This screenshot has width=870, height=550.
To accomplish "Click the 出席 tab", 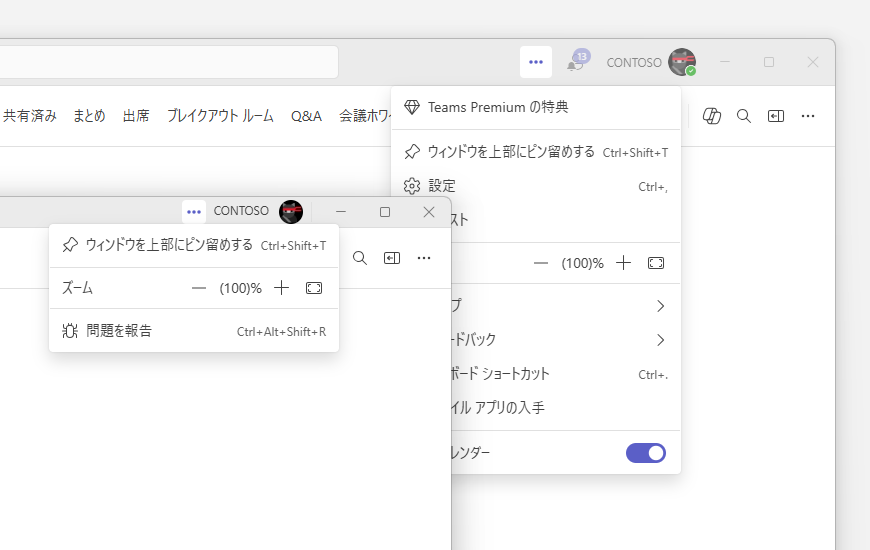I will tap(136, 116).
